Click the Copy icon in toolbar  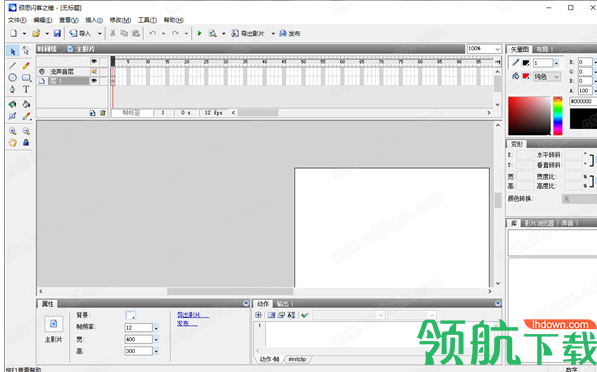pos(124,34)
